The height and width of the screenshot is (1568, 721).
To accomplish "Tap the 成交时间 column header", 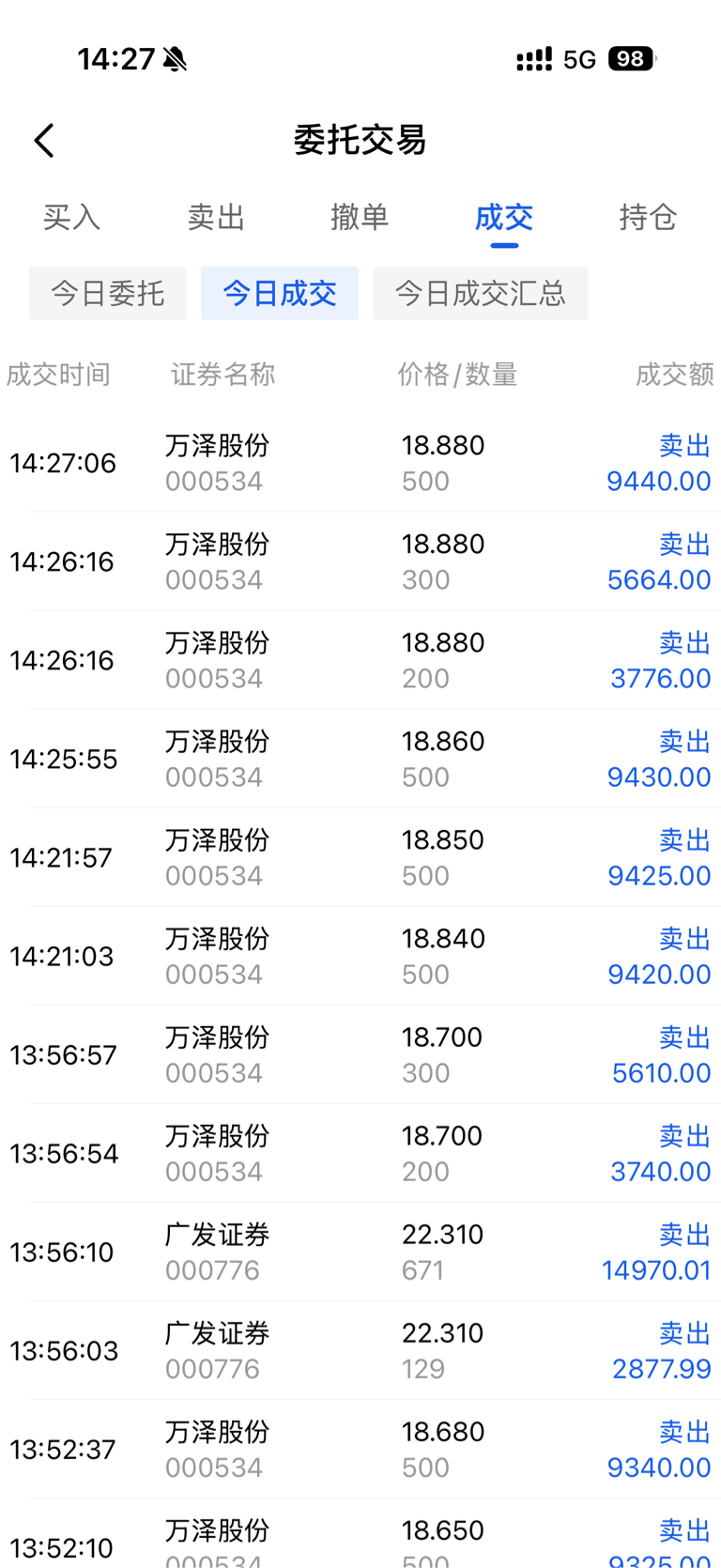I will click(x=58, y=375).
